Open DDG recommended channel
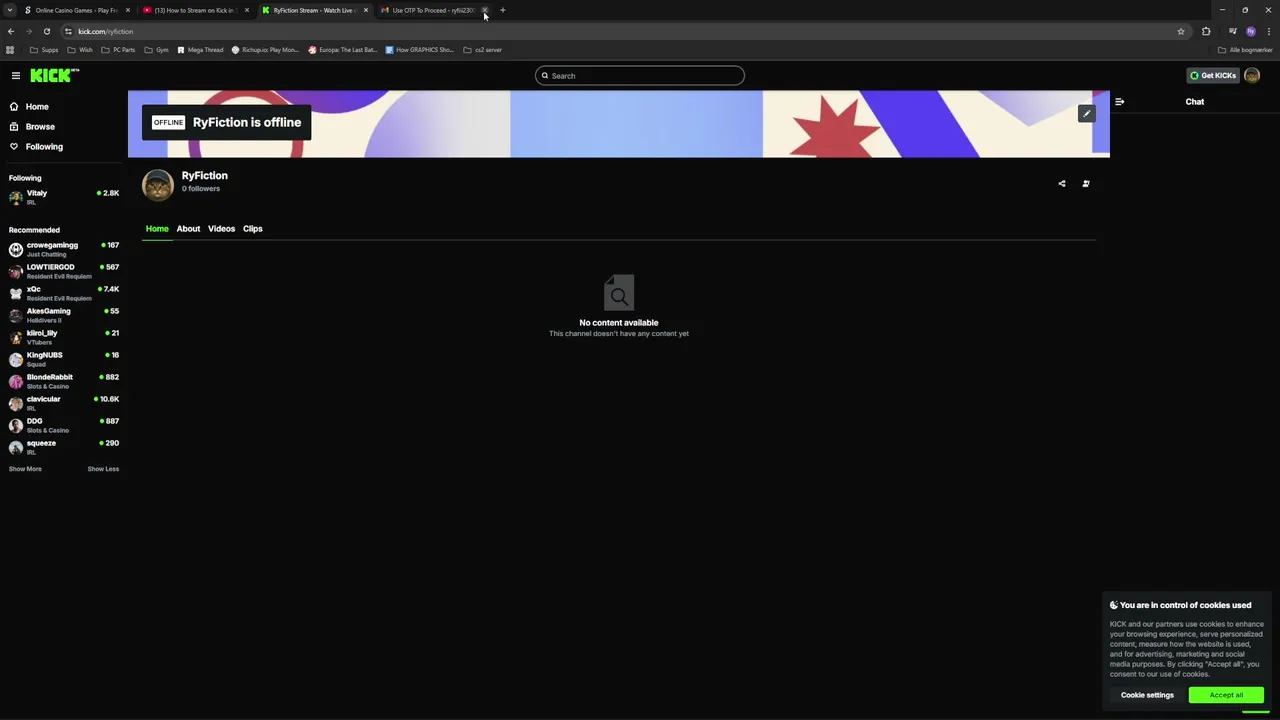 pos(64,425)
